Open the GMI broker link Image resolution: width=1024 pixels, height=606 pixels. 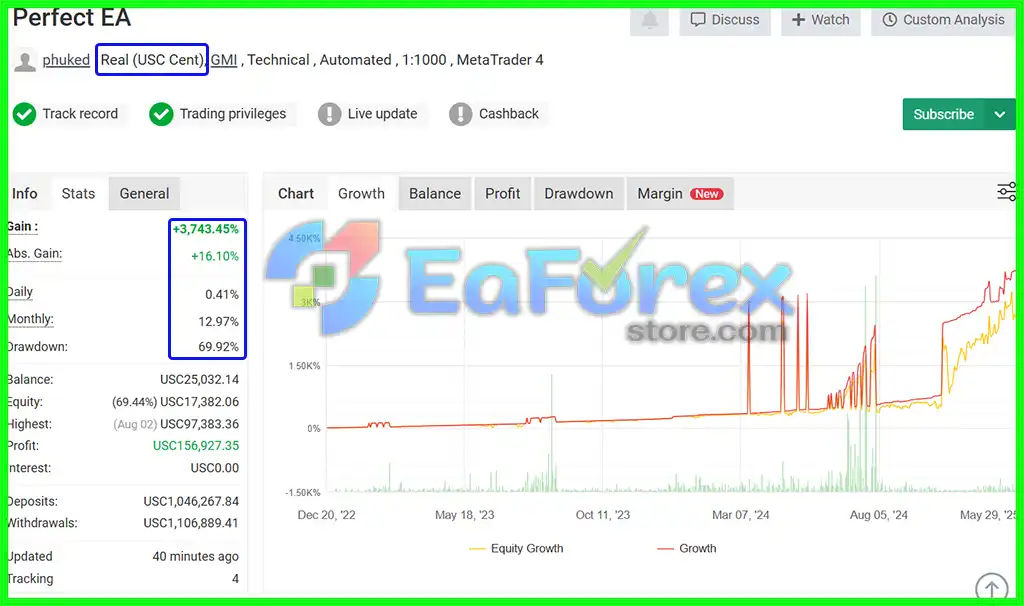224,60
